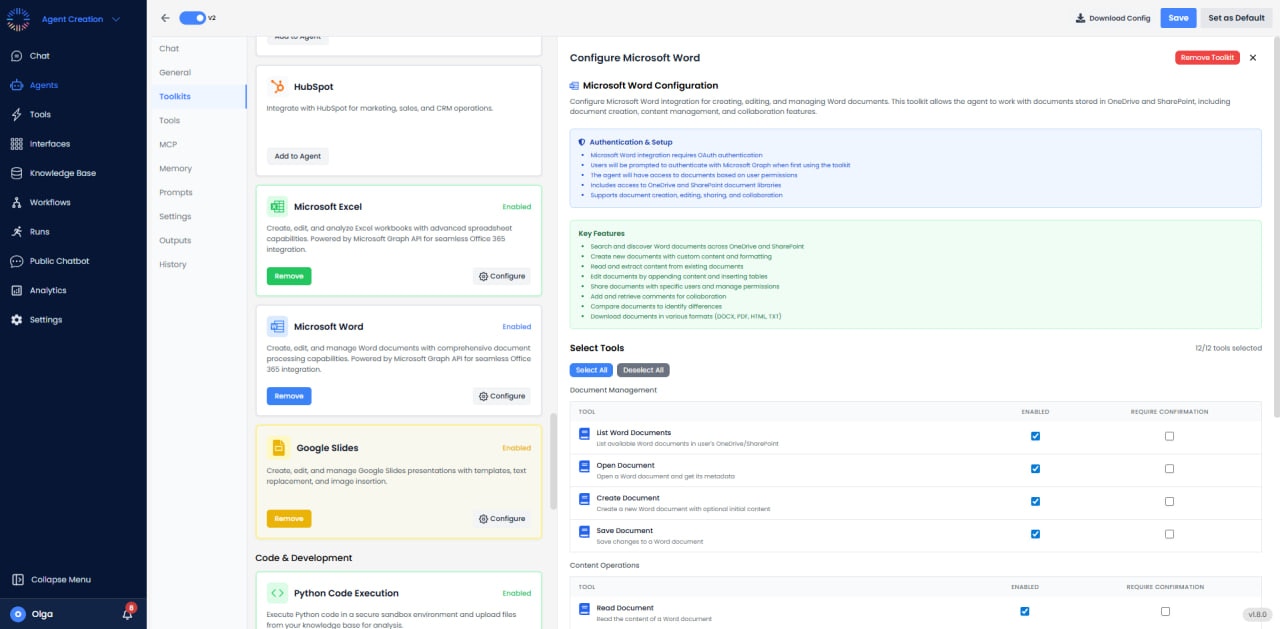Remove the Microsoft Word toolkit
The height and width of the screenshot is (629, 1280).
tap(289, 396)
